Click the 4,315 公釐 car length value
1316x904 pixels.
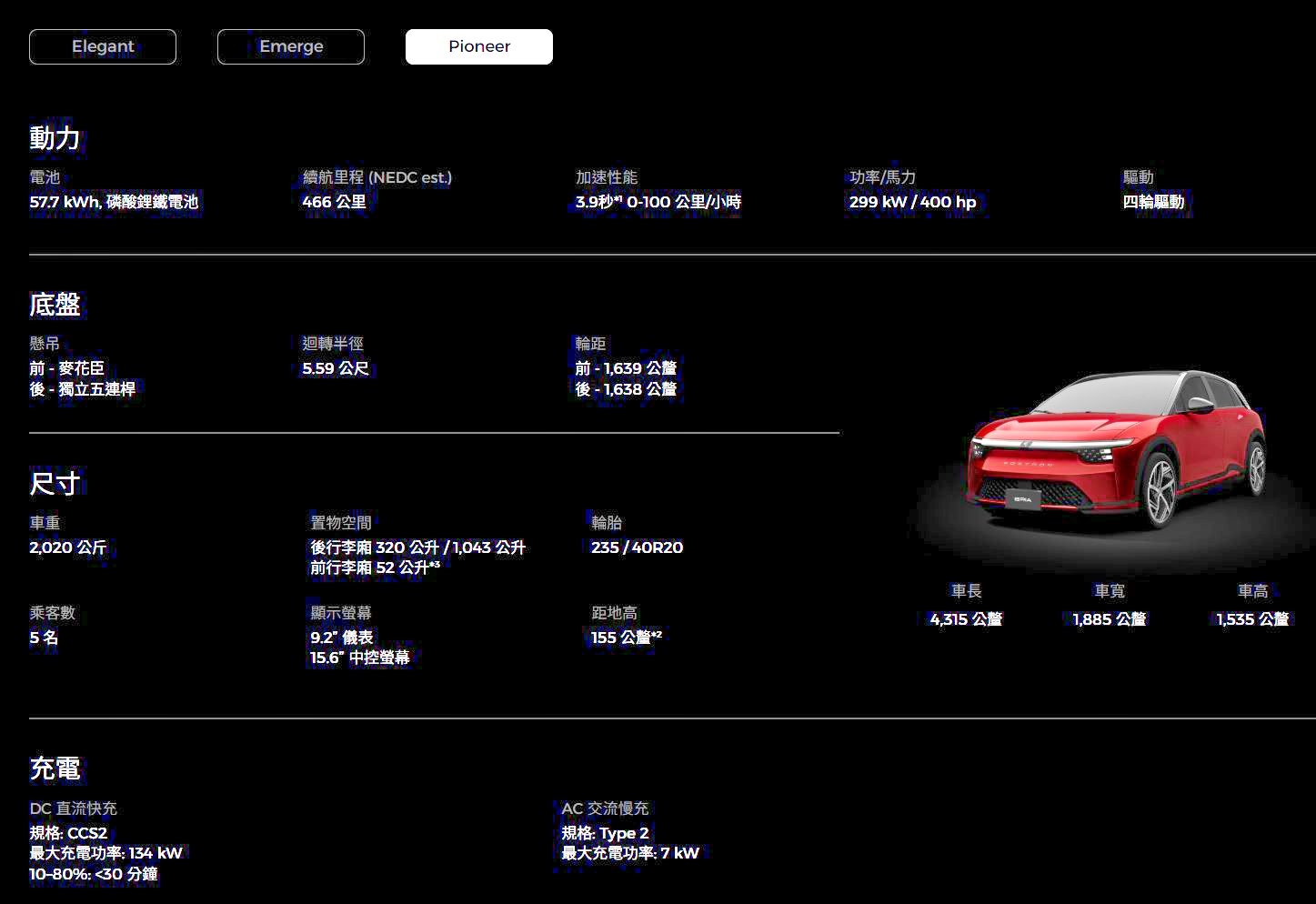[966, 619]
